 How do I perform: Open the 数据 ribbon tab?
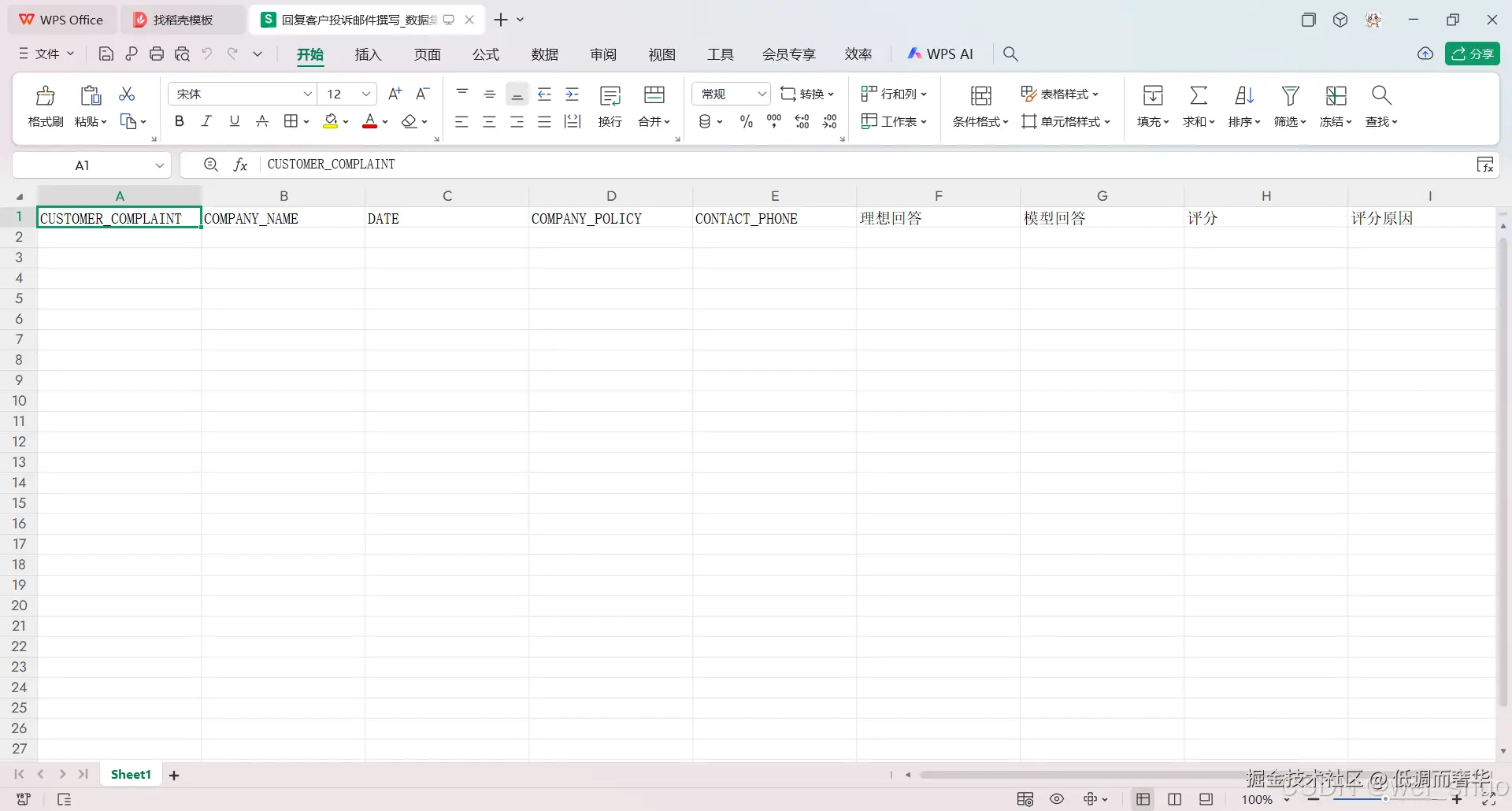tap(545, 54)
